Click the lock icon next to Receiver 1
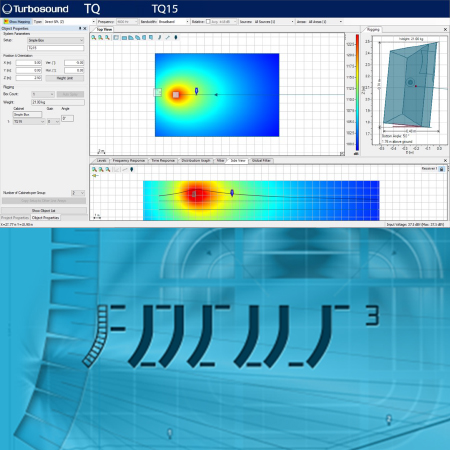The image size is (450, 450). [x=441, y=169]
